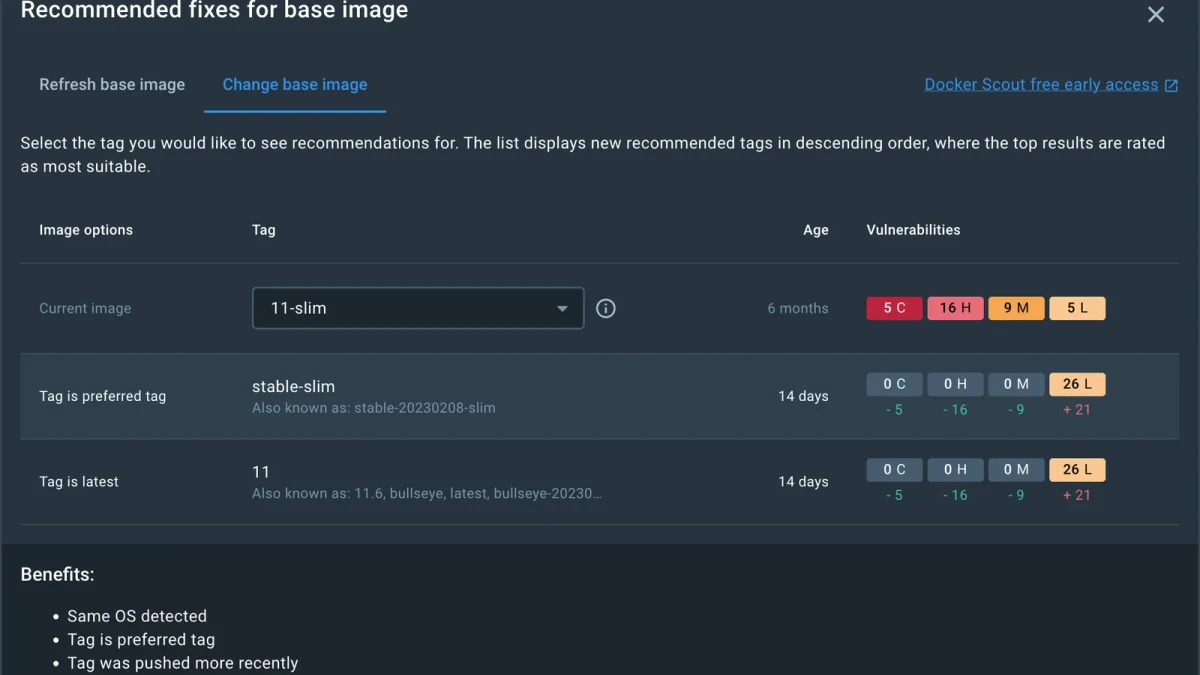The image size is (1200, 675).
Task: Expand the 11-slim tag dropdown
Action: [x=418, y=308]
